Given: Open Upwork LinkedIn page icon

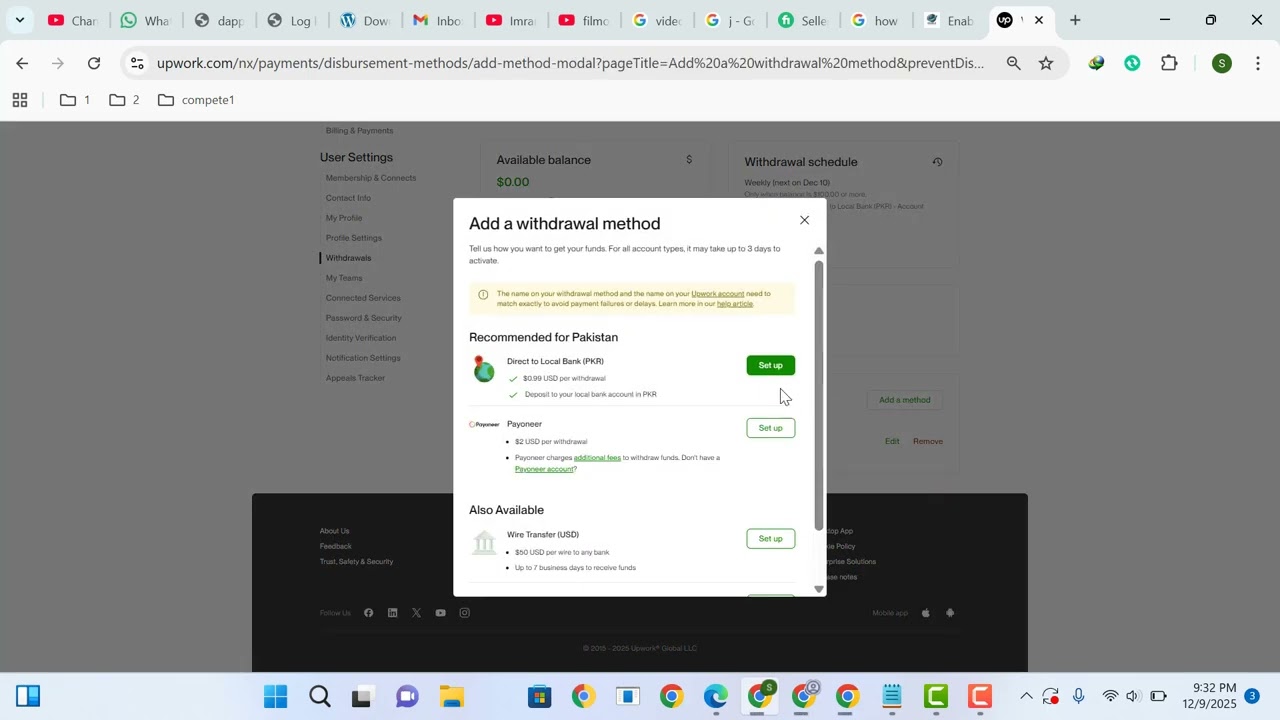Looking at the screenshot, I should coord(392,613).
